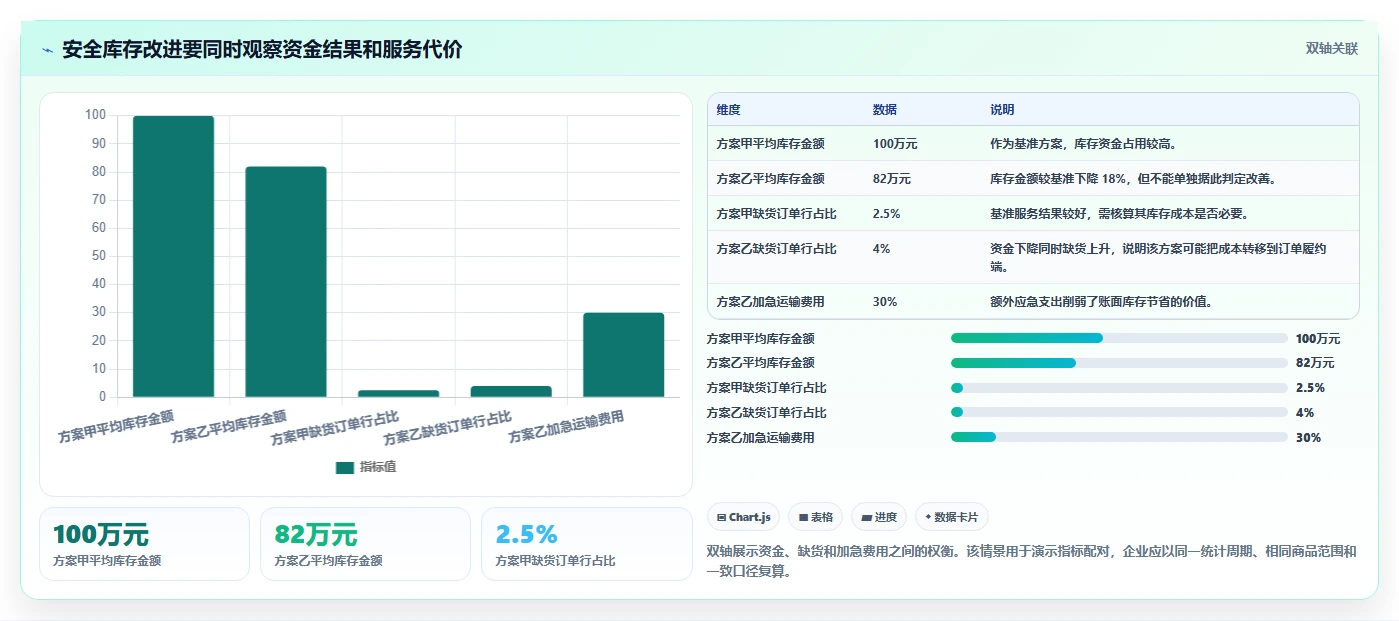Click table text 资金下降同时缺货上升
Image resolution: width=1399 pixels, height=621 pixels.
(x=1051, y=249)
